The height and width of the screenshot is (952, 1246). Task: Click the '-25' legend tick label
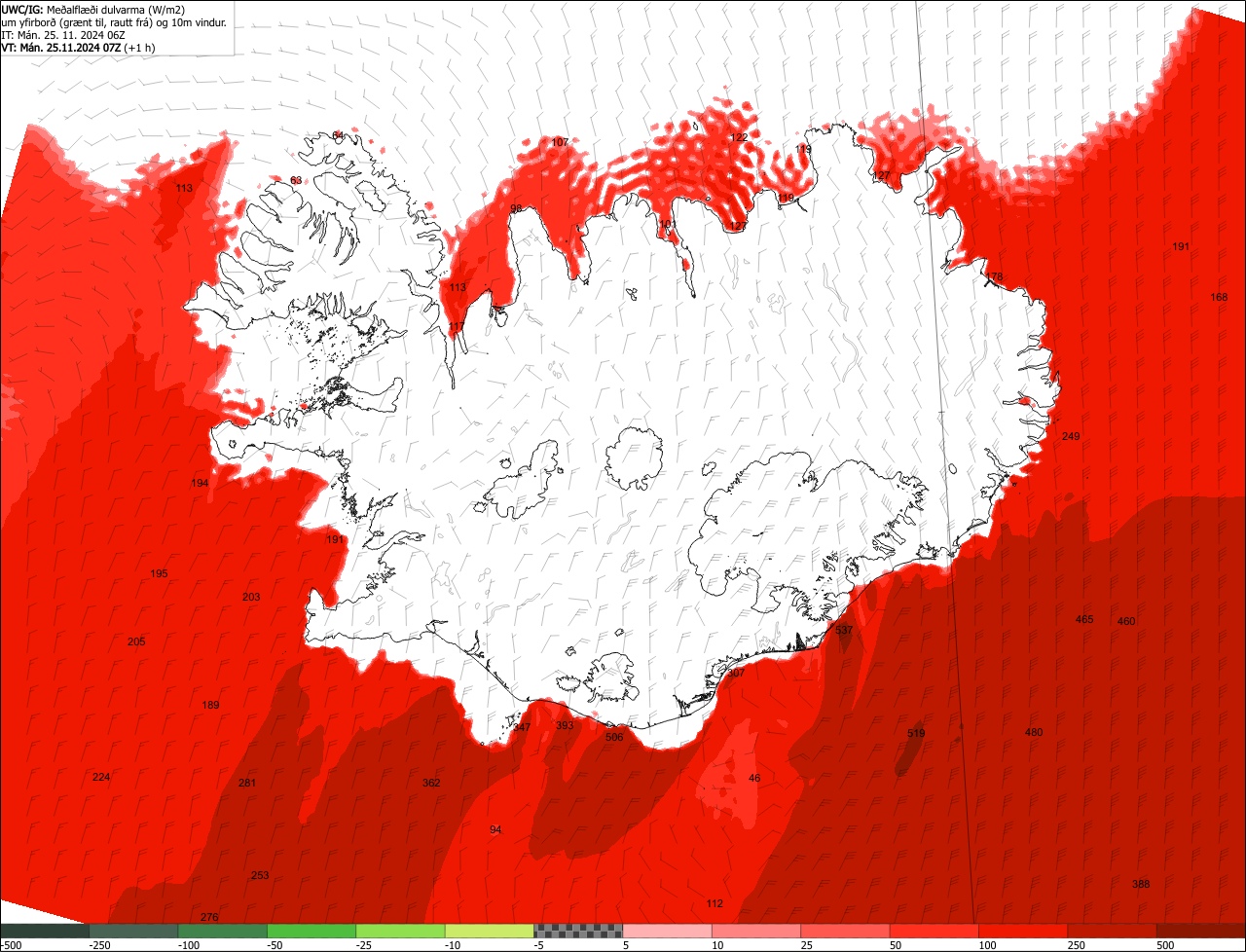(366, 945)
